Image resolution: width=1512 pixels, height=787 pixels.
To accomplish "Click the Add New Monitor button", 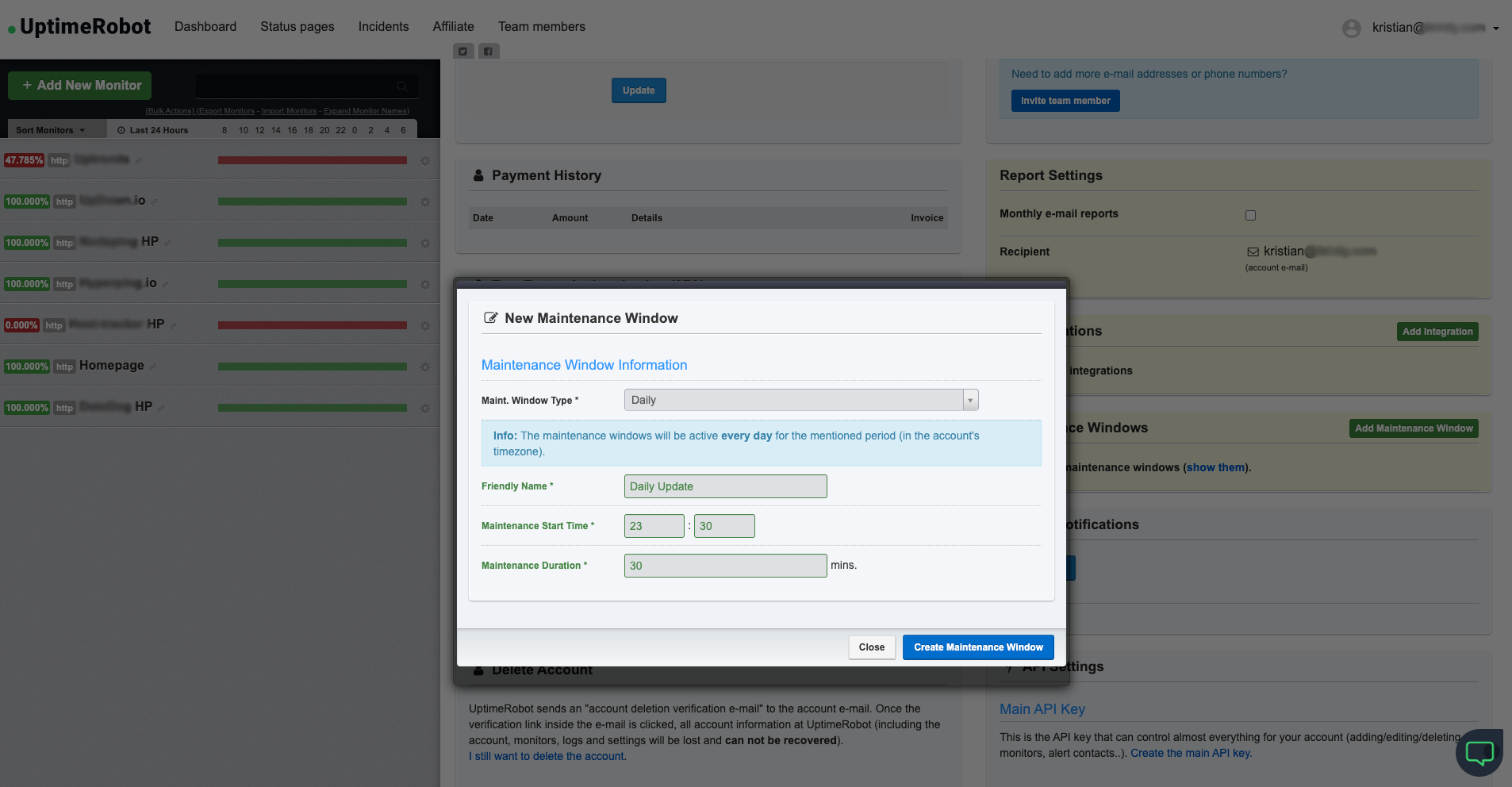I will click(80, 86).
